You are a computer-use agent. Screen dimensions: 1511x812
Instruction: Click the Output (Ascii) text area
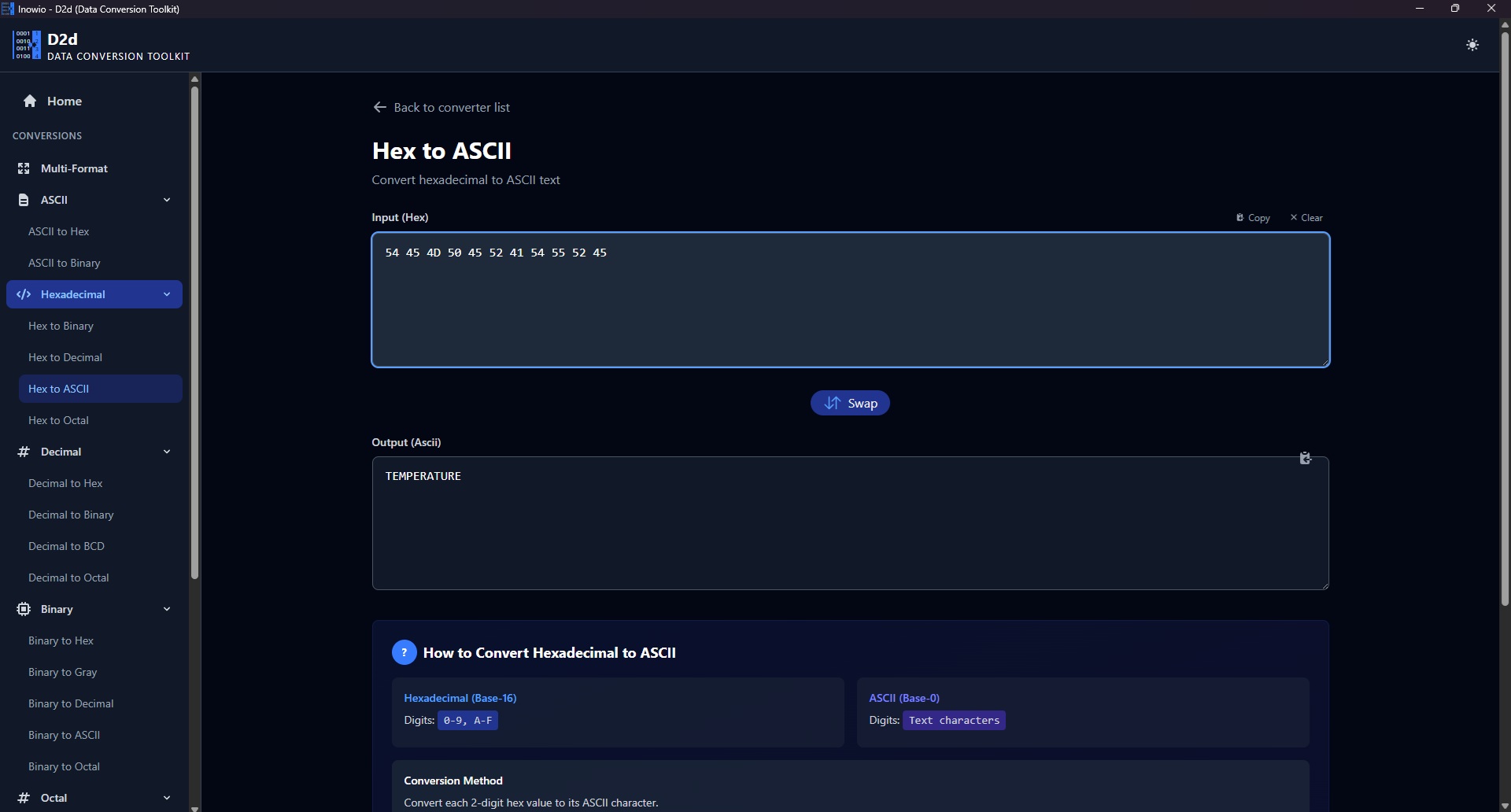tap(851, 523)
